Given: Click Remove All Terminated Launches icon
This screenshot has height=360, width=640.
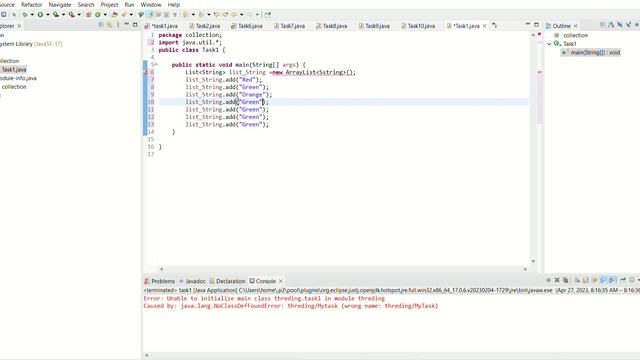Looking at the screenshot, I should (x=566, y=280).
